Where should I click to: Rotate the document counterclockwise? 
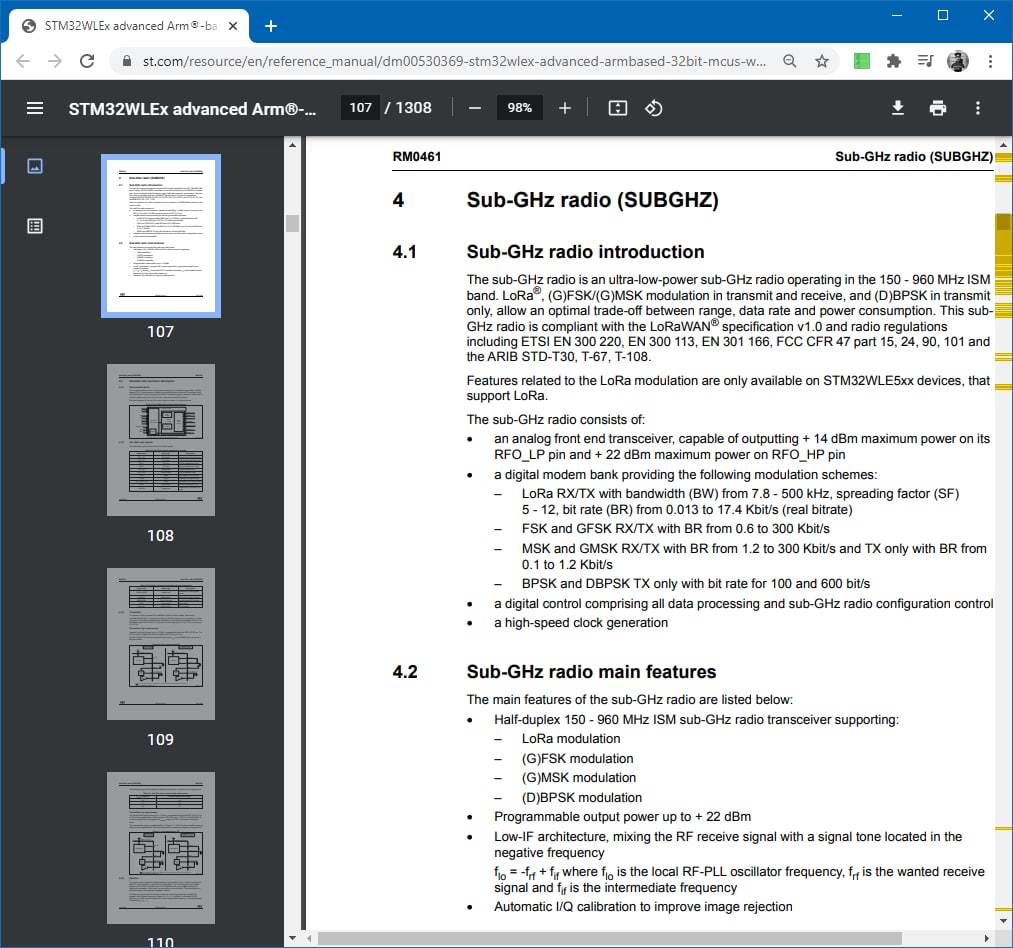[653, 108]
